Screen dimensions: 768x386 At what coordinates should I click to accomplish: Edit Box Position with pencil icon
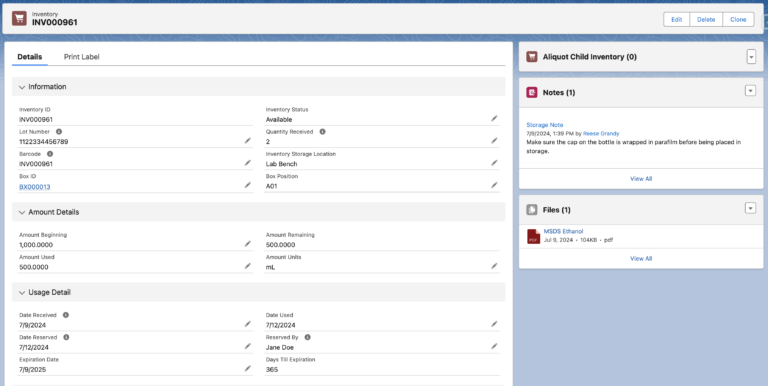tap(494, 185)
